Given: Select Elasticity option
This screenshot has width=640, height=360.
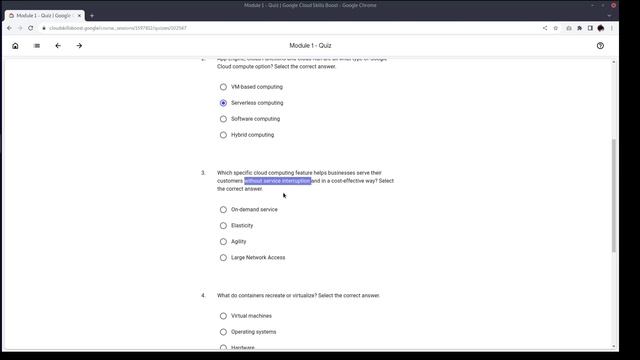Looking at the screenshot, I should [x=223, y=225].
